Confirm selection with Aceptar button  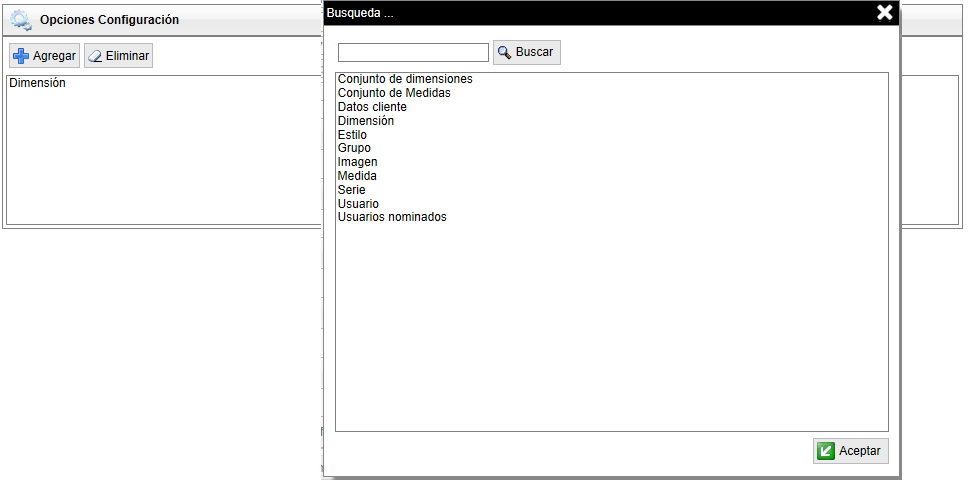pyautogui.click(x=850, y=451)
